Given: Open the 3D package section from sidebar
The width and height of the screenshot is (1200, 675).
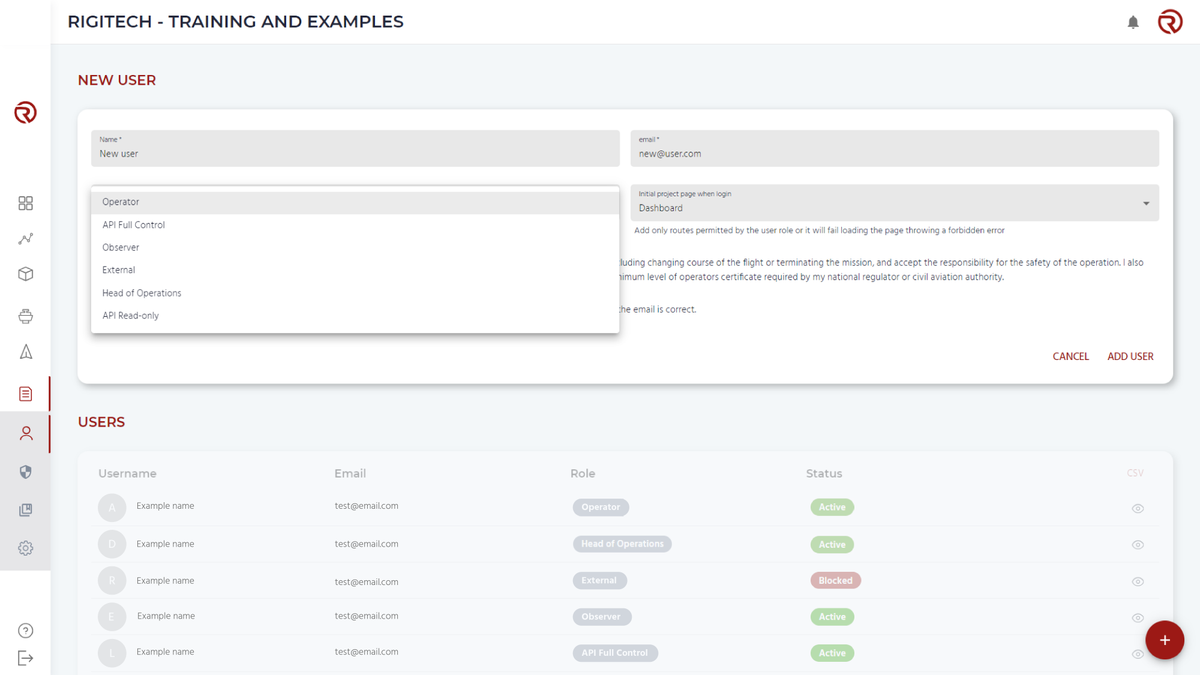Looking at the screenshot, I should coord(25,273).
